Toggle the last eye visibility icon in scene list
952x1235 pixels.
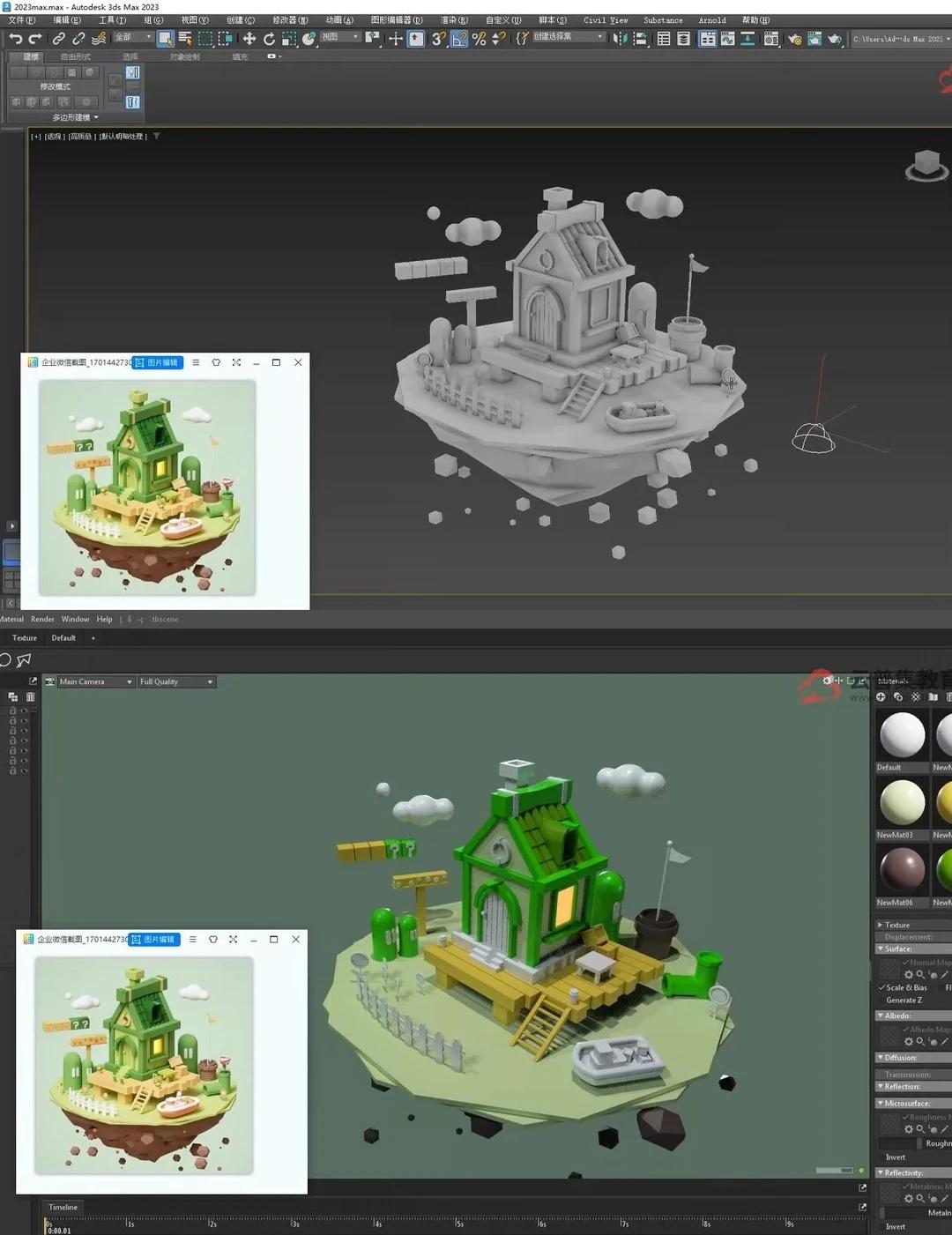[x=24, y=770]
